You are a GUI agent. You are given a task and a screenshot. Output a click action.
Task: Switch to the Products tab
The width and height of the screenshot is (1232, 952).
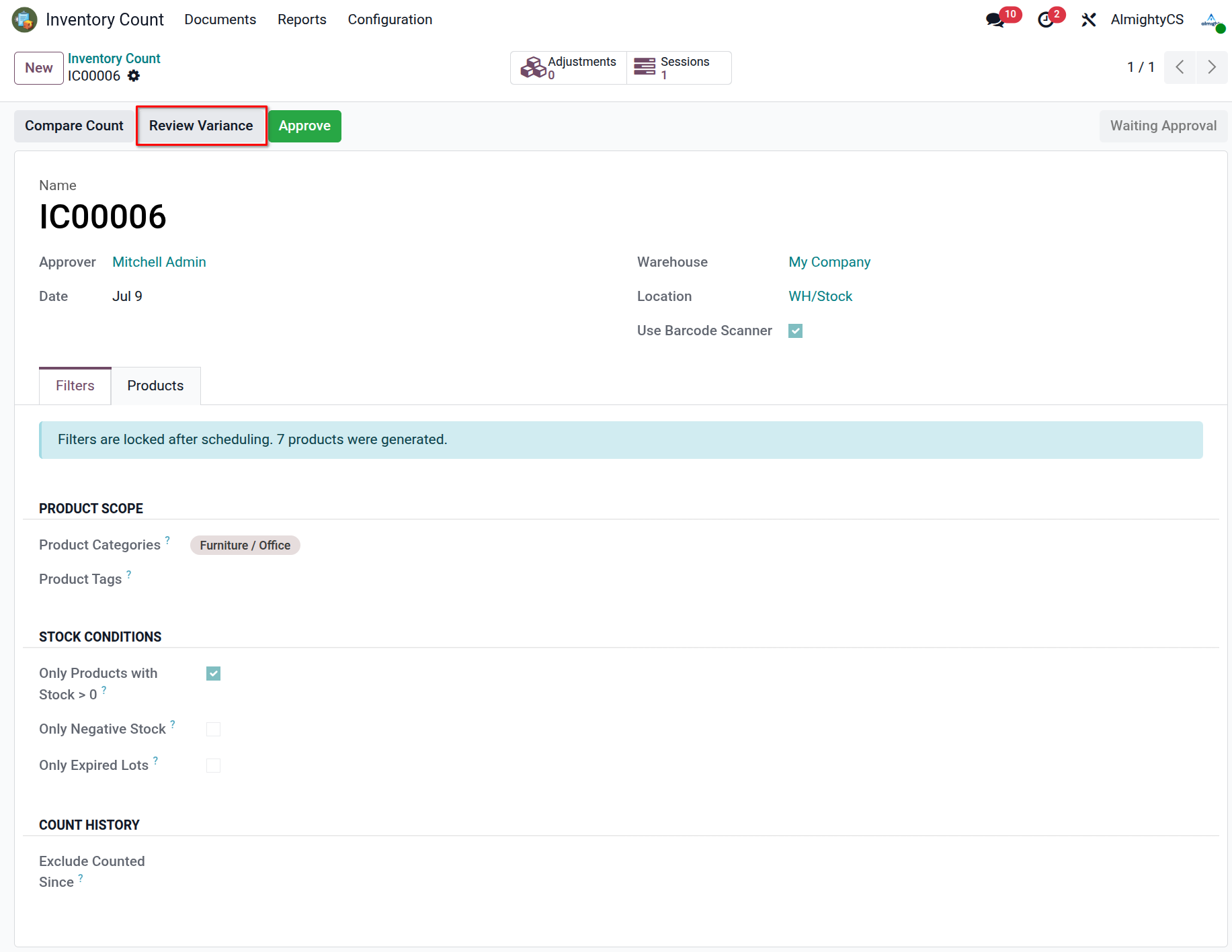click(155, 386)
